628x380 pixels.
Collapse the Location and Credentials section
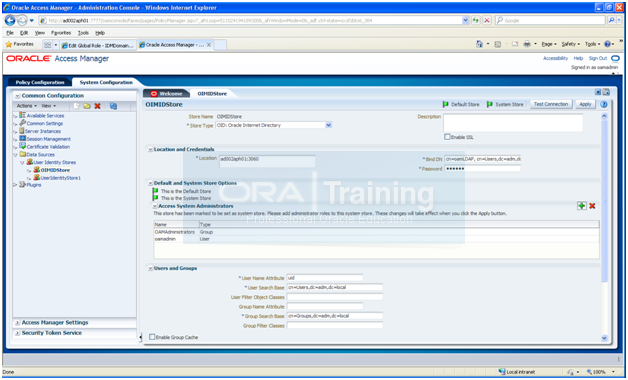[151, 149]
